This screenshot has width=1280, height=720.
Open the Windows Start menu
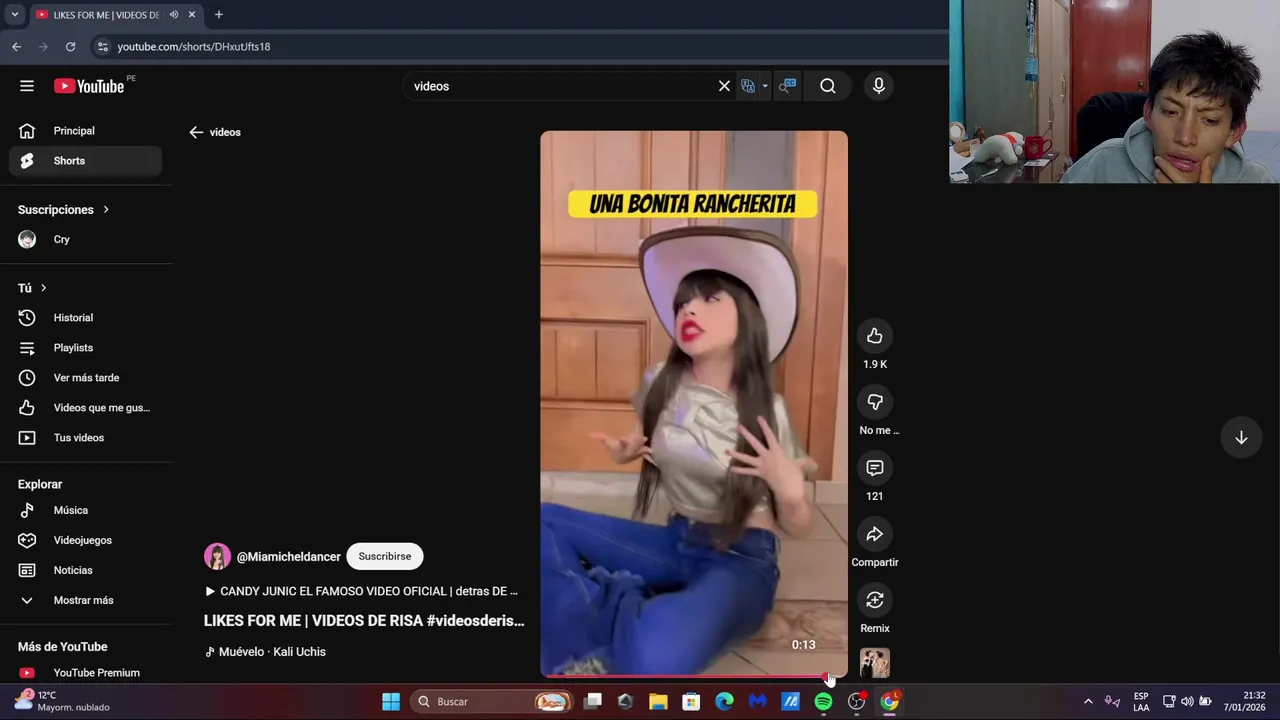[391, 702]
